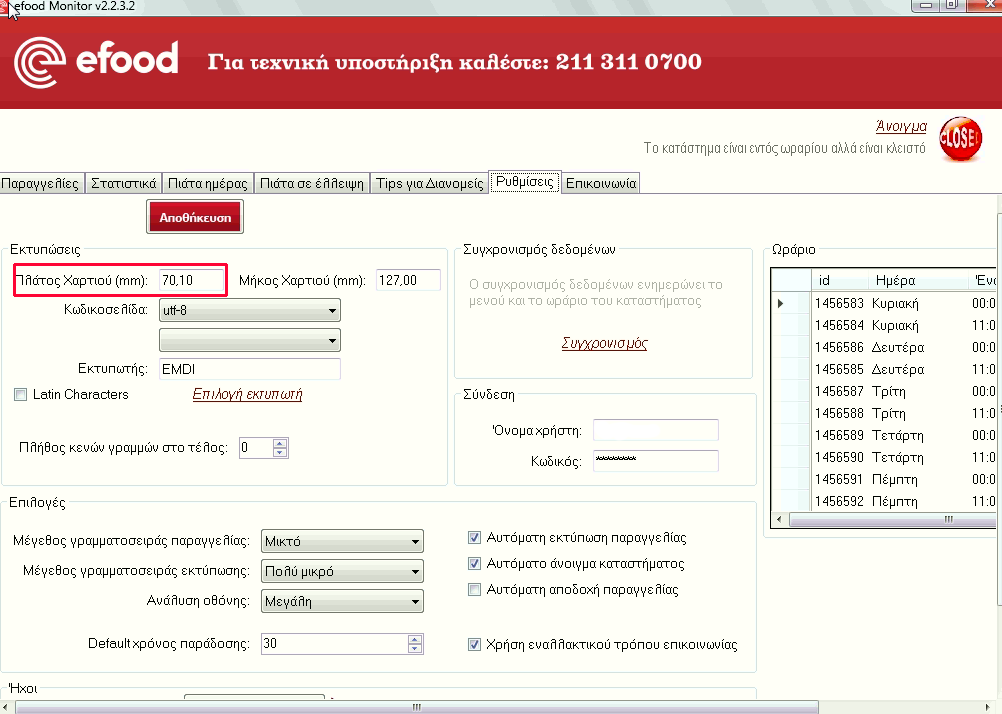The width and height of the screenshot is (1002, 714).
Task: Click the Πλάτος Χαρτιού input field
Action: coord(192,280)
